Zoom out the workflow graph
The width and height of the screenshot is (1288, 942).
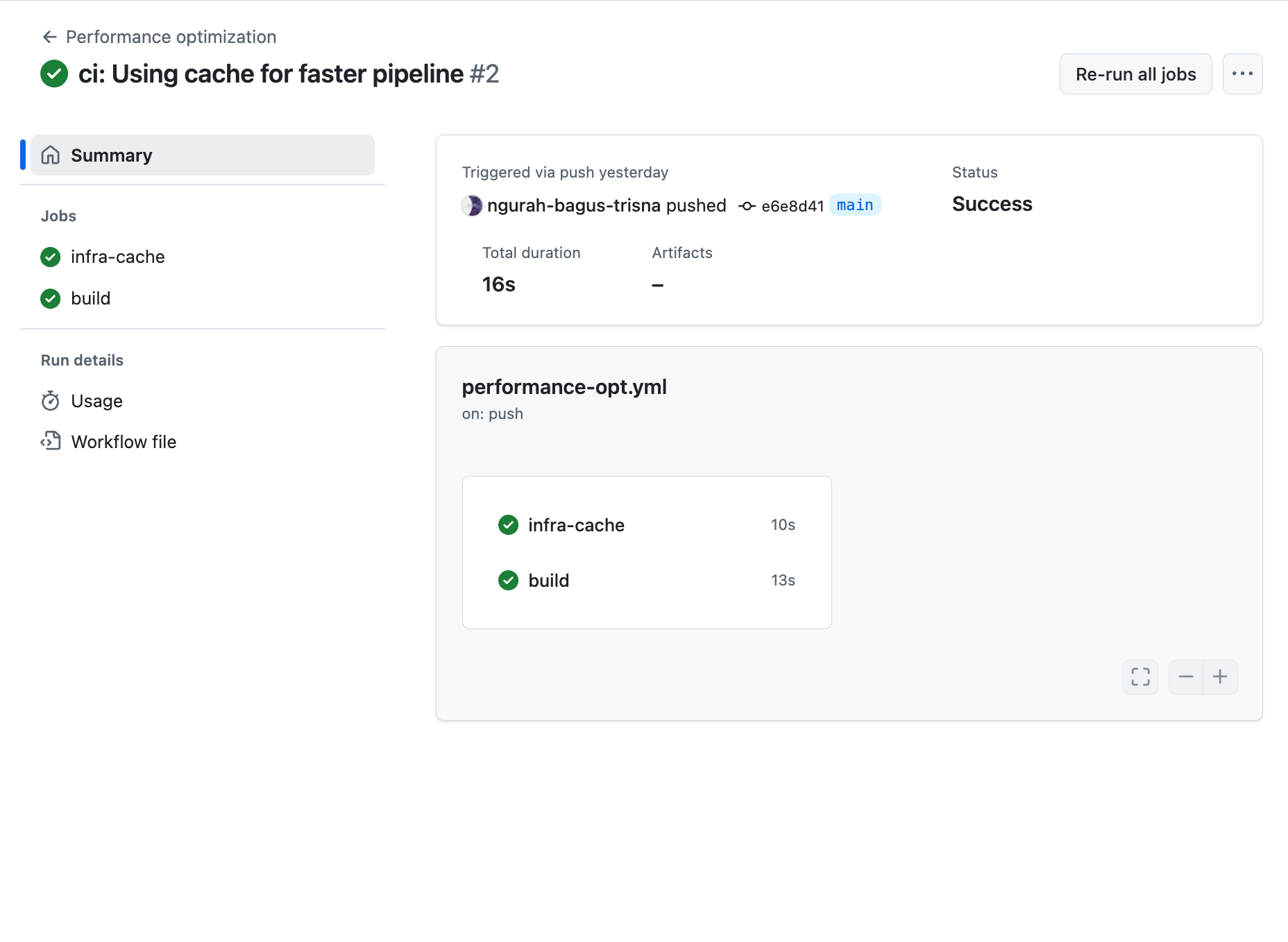point(1186,676)
